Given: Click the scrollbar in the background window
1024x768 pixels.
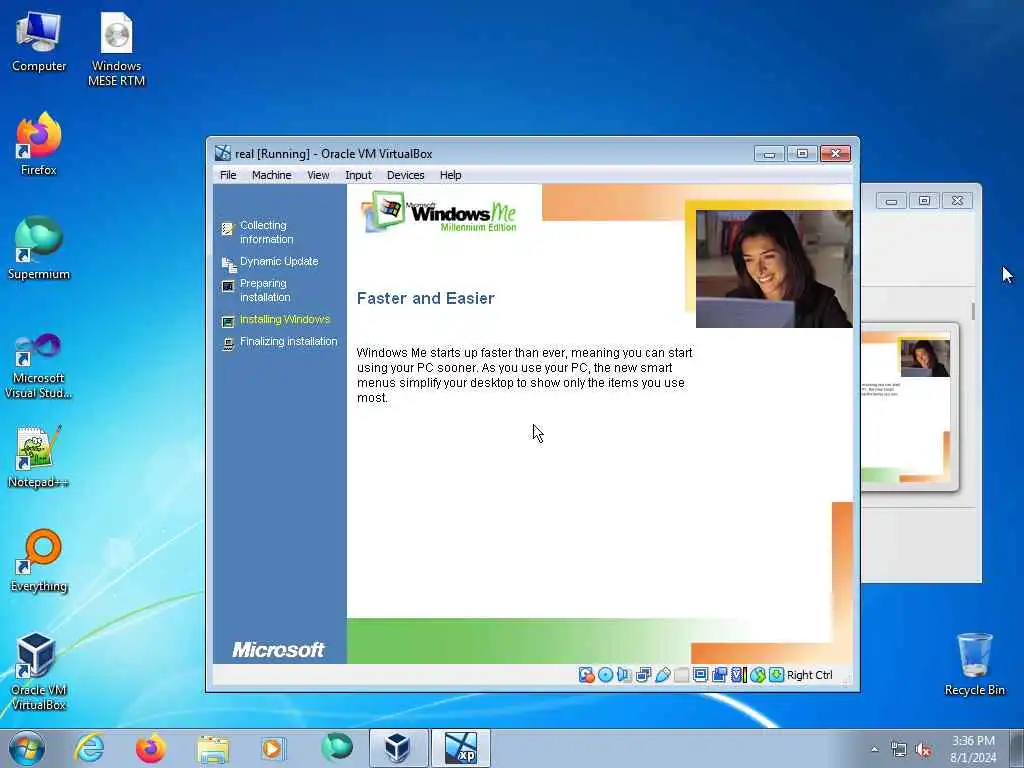Looking at the screenshot, I should (x=973, y=312).
